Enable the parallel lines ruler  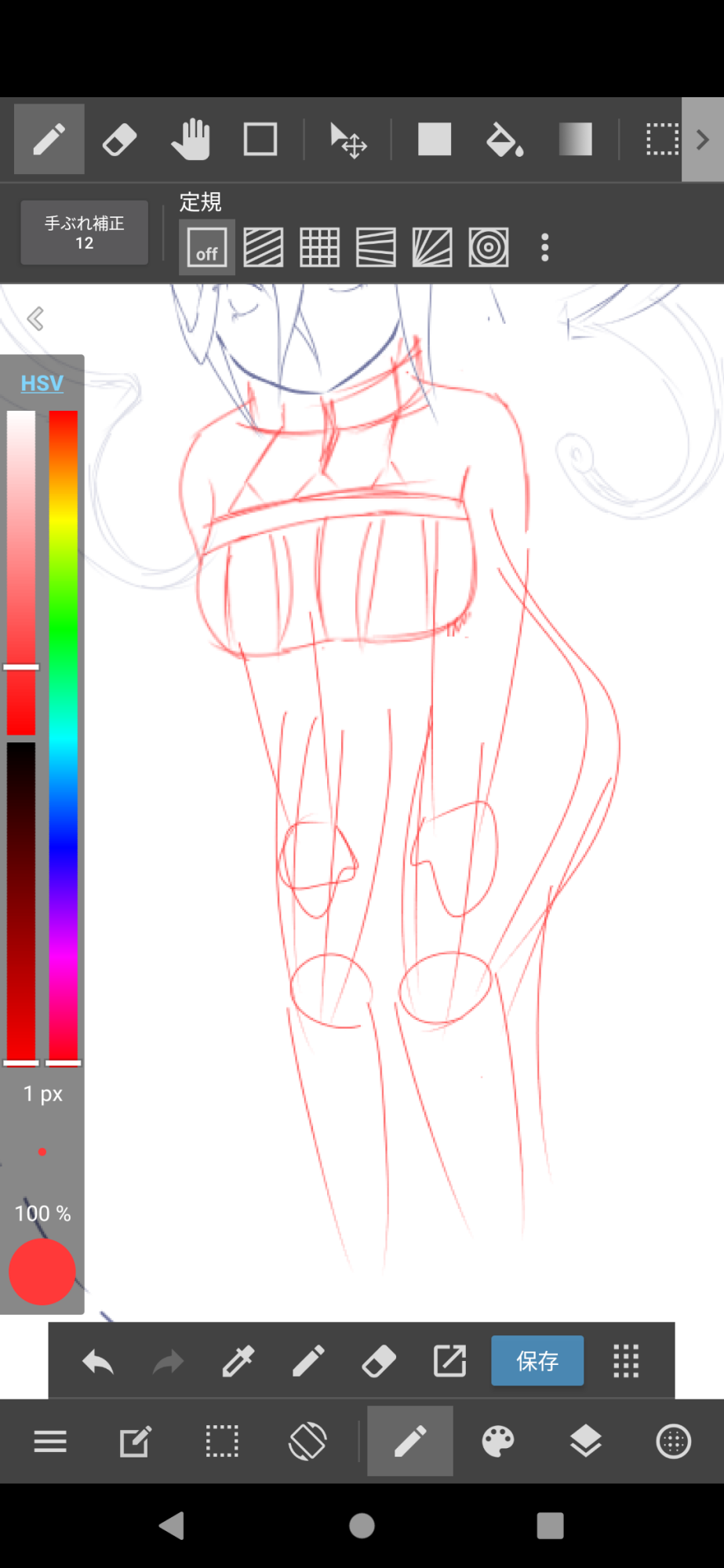[x=263, y=248]
